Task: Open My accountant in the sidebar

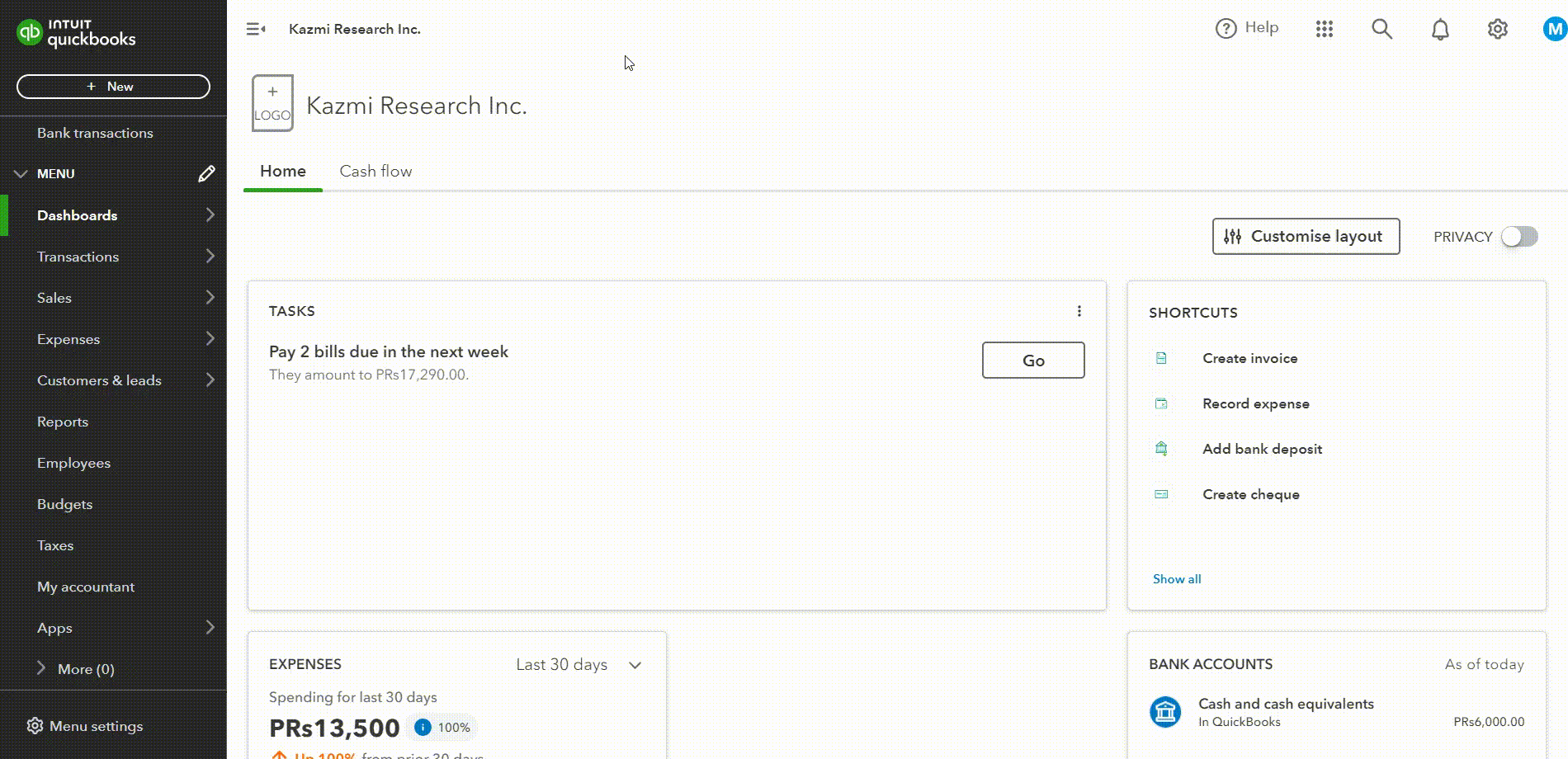Action: coord(86,587)
